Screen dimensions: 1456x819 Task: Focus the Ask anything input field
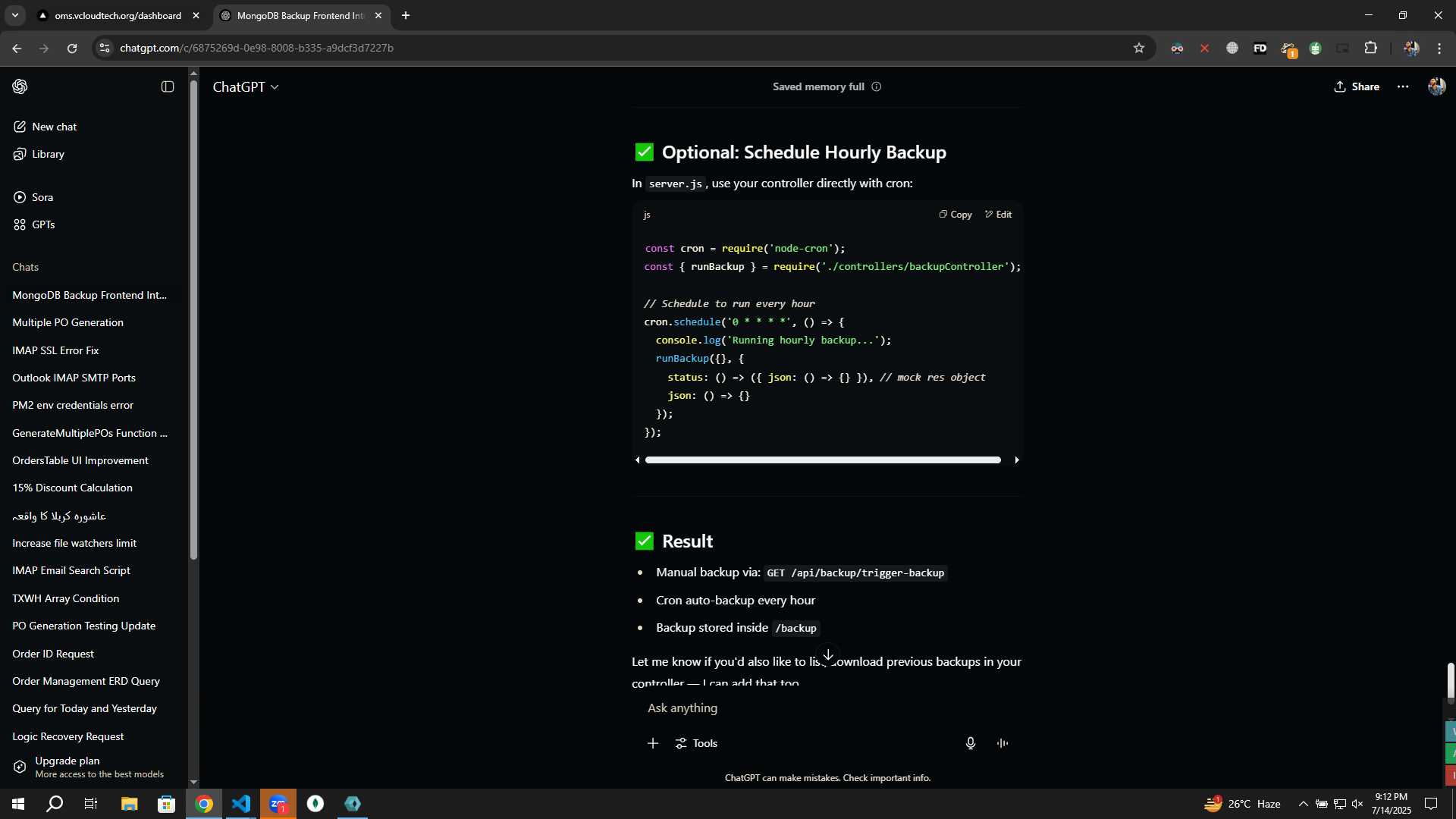(x=827, y=708)
